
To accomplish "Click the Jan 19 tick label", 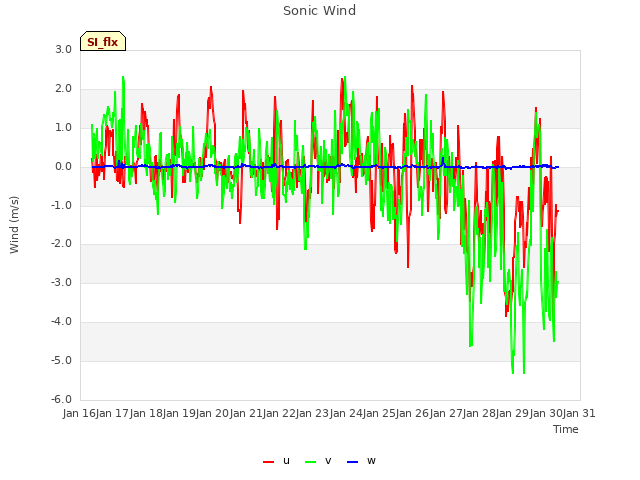I will (x=179, y=413).
